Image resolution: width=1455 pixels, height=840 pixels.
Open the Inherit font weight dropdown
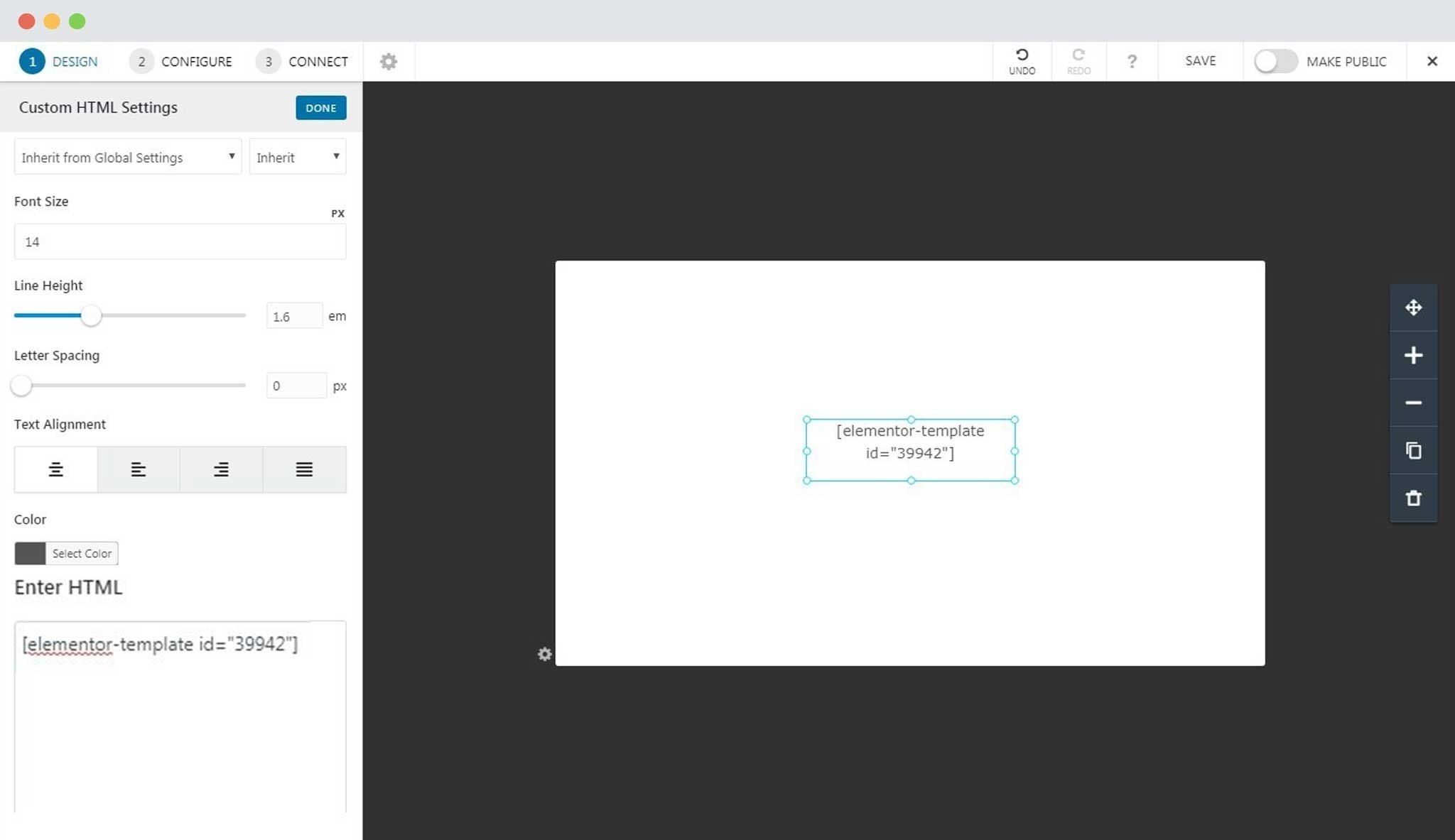coord(298,157)
